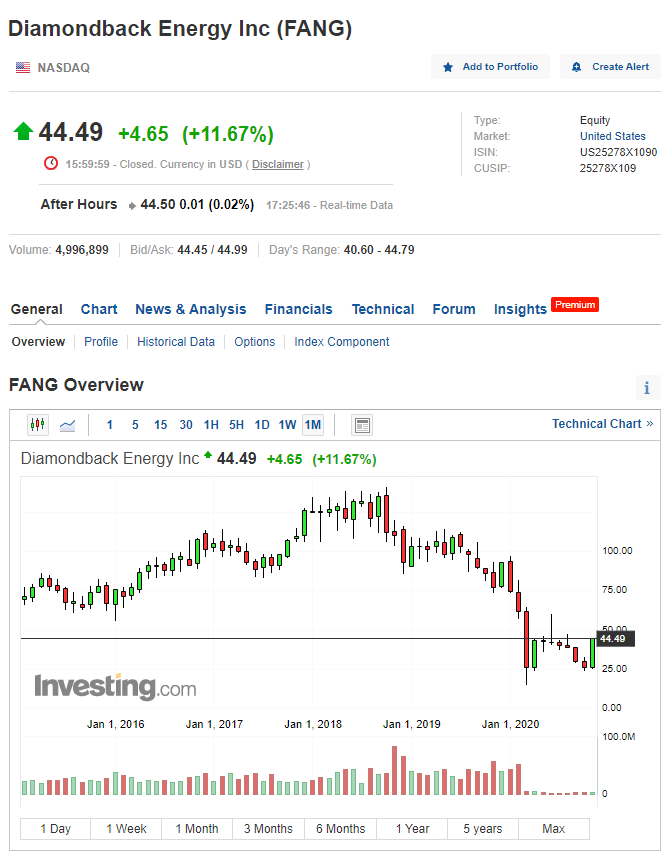Screen dimensions: 671x863
Task: Open the Technical Chart link
Action: tap(602, 424)
